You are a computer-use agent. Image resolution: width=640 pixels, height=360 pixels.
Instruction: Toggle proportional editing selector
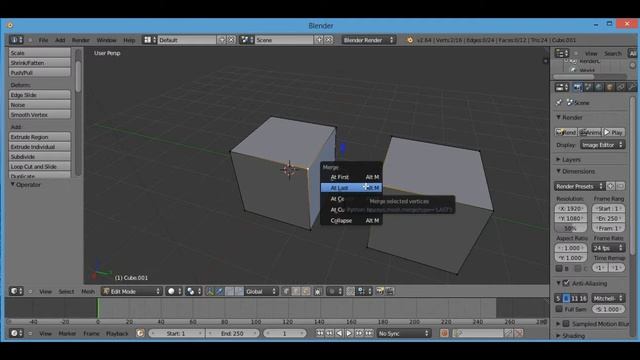[x=335, y=291]
